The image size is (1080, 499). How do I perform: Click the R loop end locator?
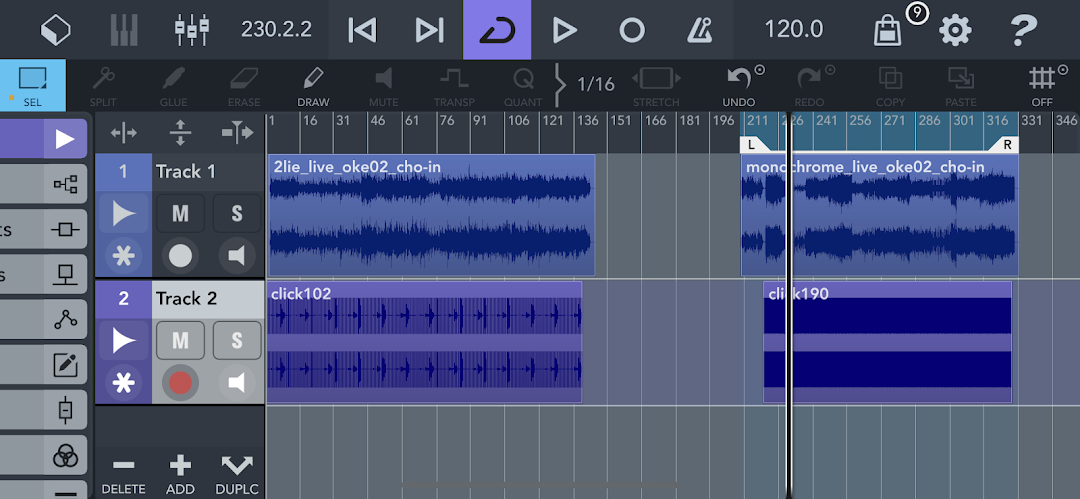pos(1006,145)
